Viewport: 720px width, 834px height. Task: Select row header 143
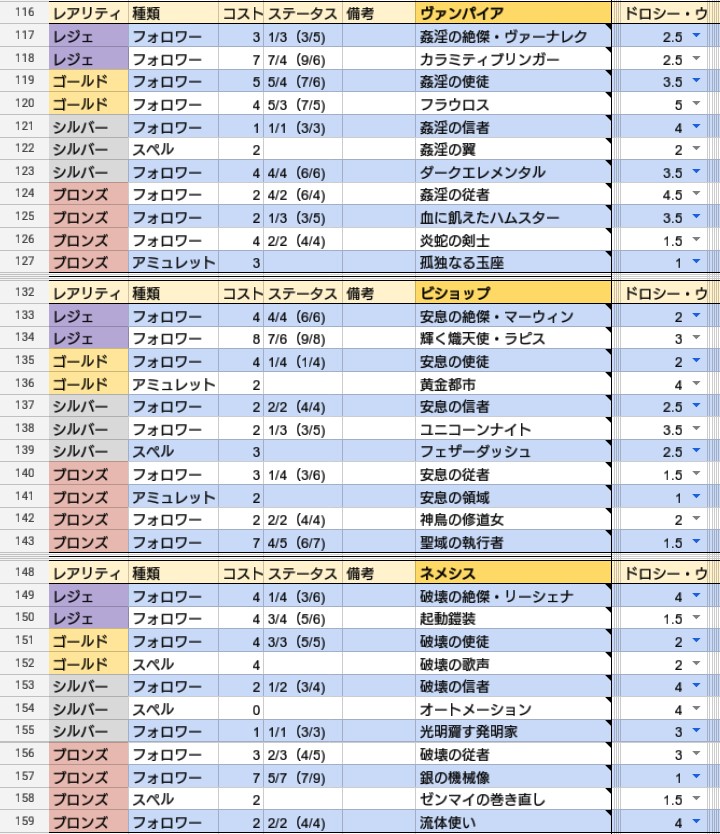coord(24,541)
